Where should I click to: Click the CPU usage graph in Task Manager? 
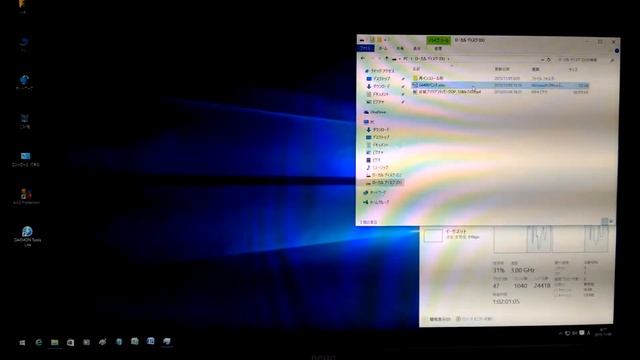coord(551,239)
